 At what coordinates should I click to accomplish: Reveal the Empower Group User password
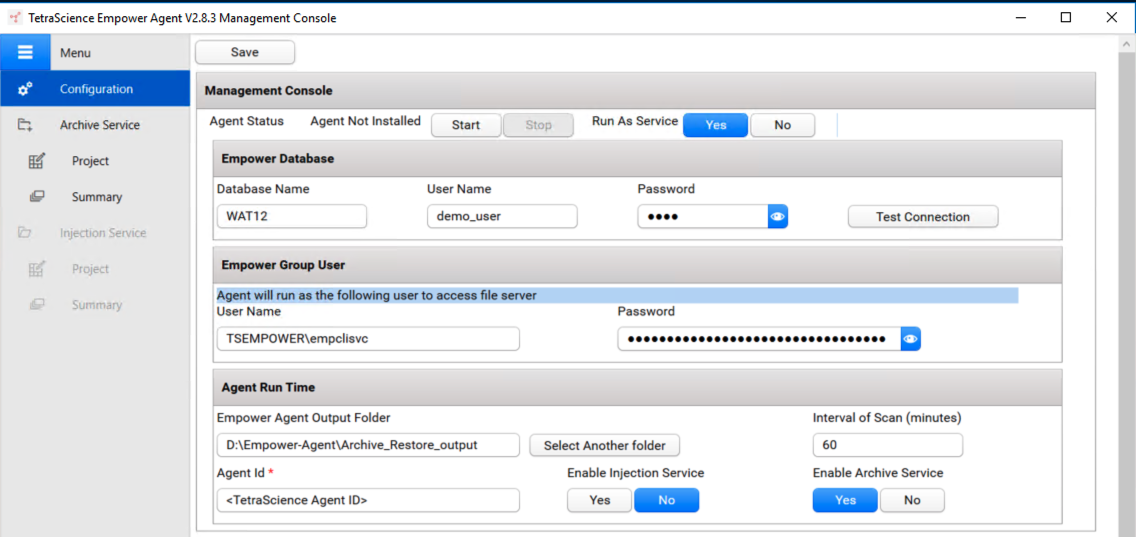coord(911,338)
